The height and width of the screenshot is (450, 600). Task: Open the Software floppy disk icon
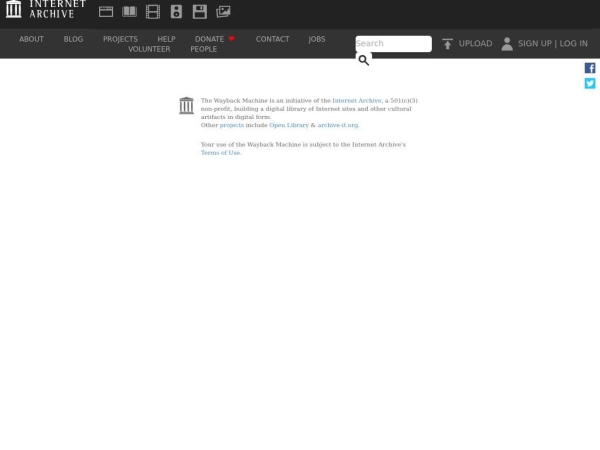200,12
